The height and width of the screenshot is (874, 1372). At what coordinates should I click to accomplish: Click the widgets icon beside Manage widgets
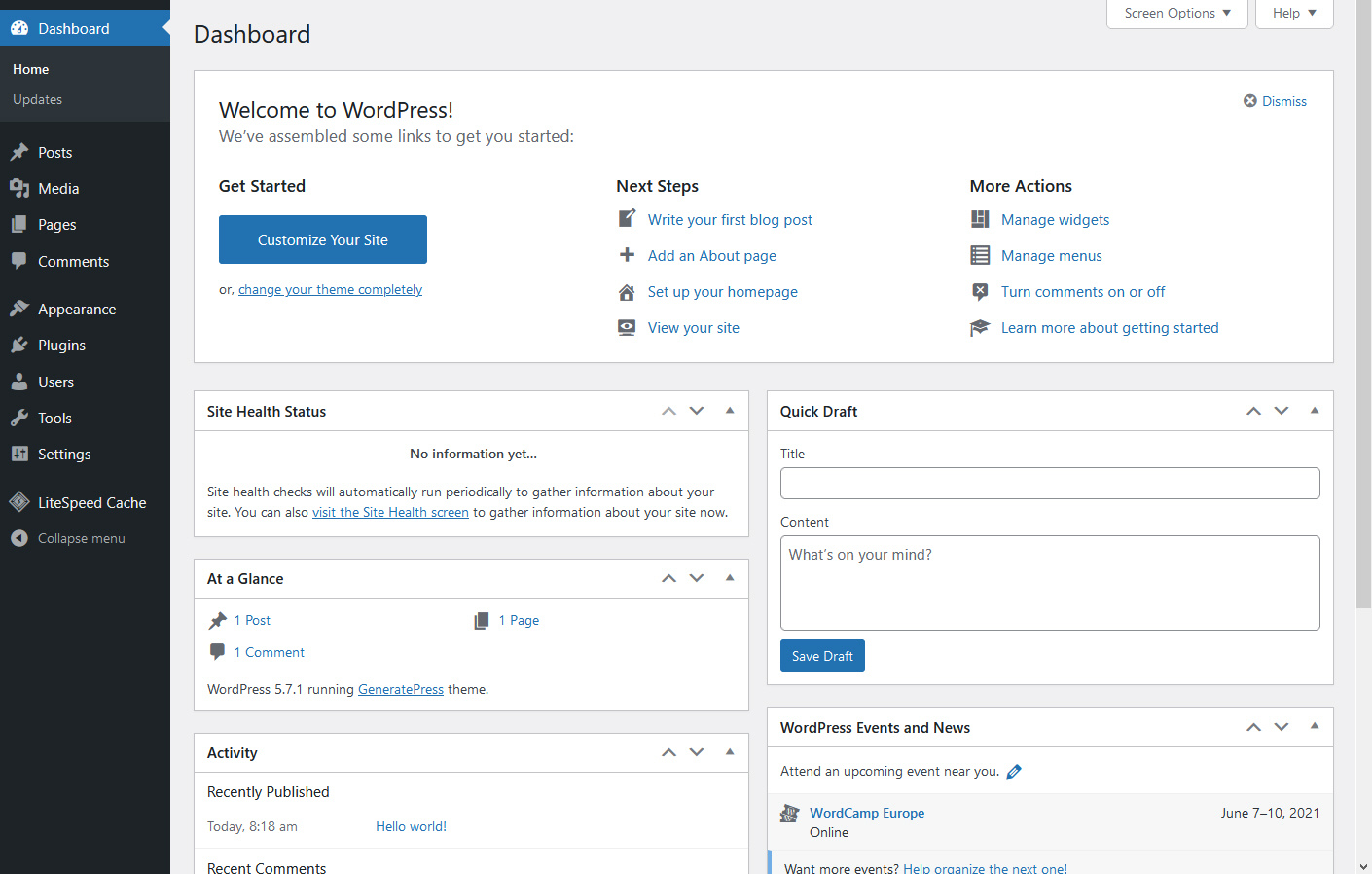[980, 220]
